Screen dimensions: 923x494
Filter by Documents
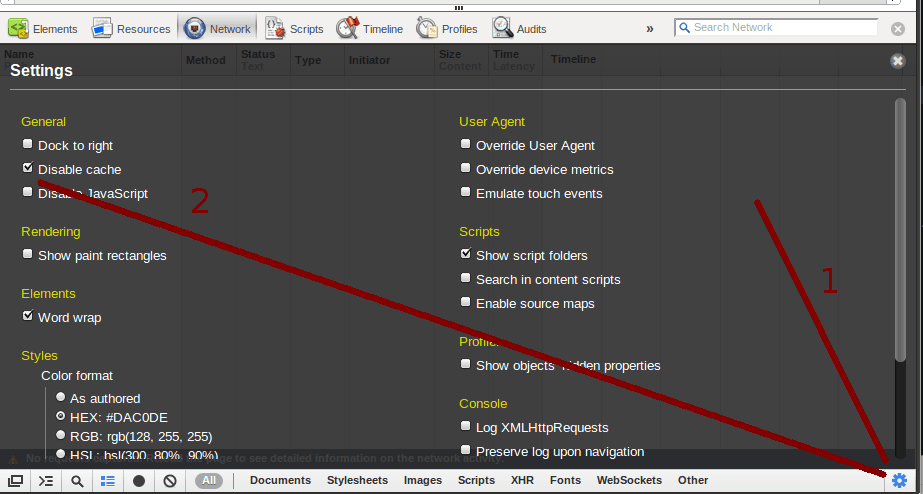coord(280,480)
